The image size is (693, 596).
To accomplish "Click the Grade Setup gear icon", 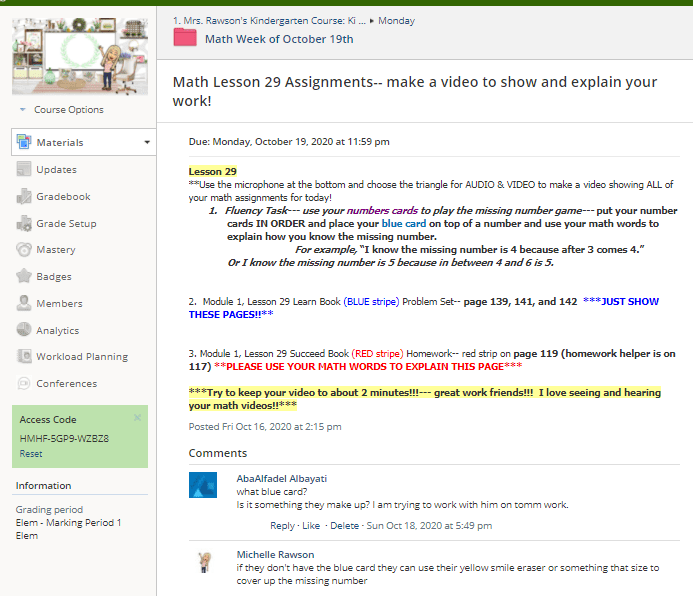I will 24,223.
